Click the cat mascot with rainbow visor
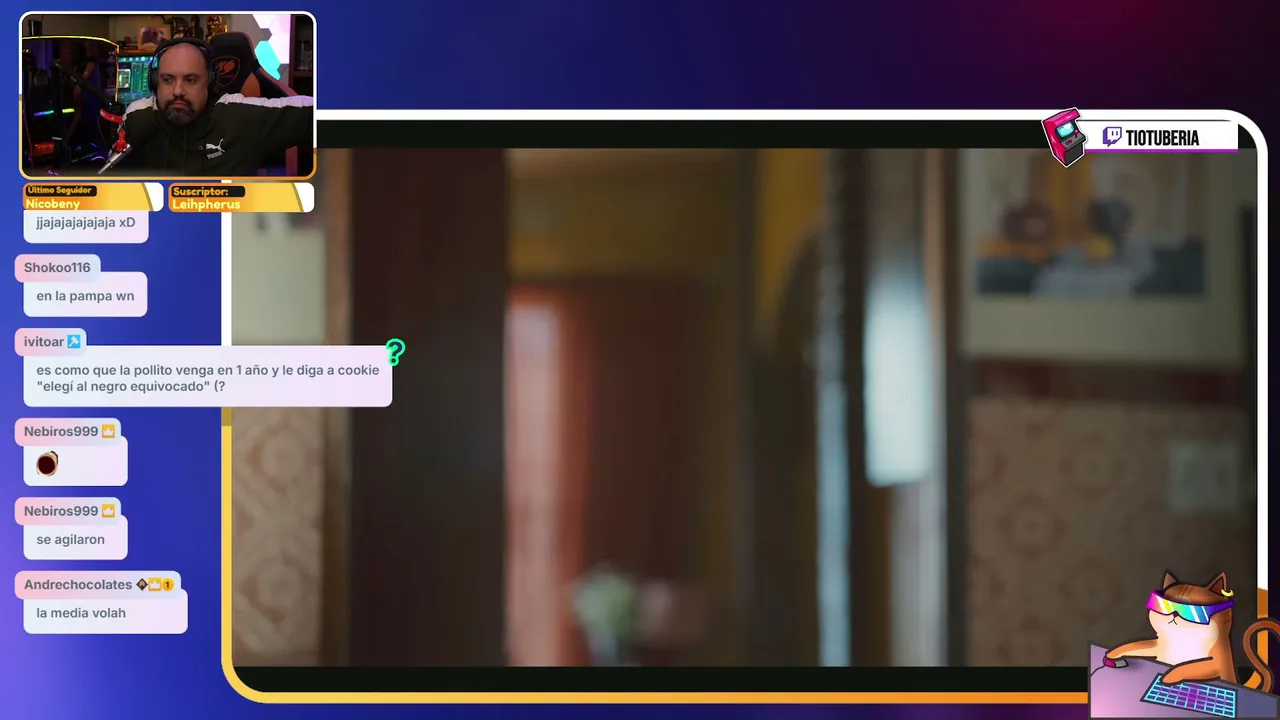The height and width of the screenshot is (720, 1280). (x=1186, y=644)
